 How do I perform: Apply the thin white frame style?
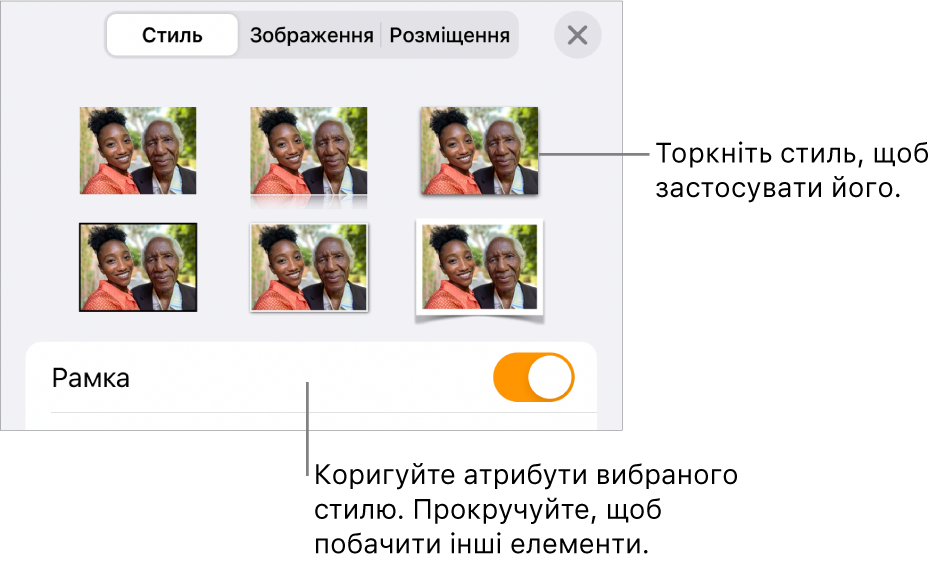(308, 268)
